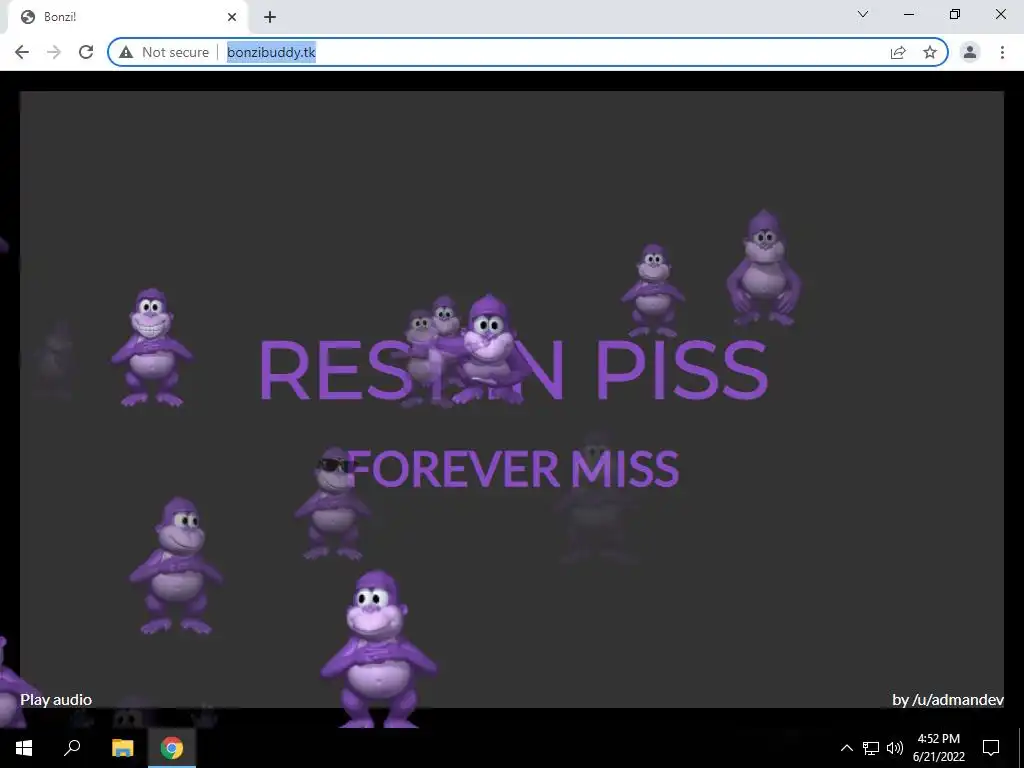Open the clock showing 4:52 PM
This screenshot has width=1024, height=768.
click(x=938, y=748)
